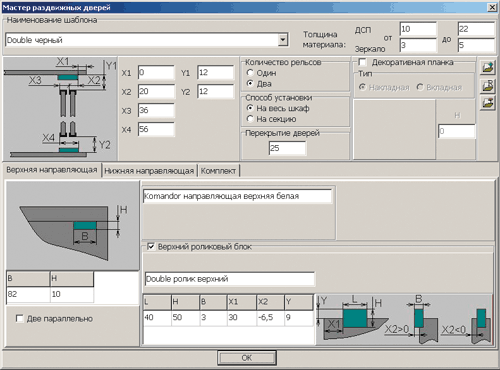This screenshot has width=500, height=370.
Task: Click Зеркало maximum thickness field 5
Action: (476, 45)
